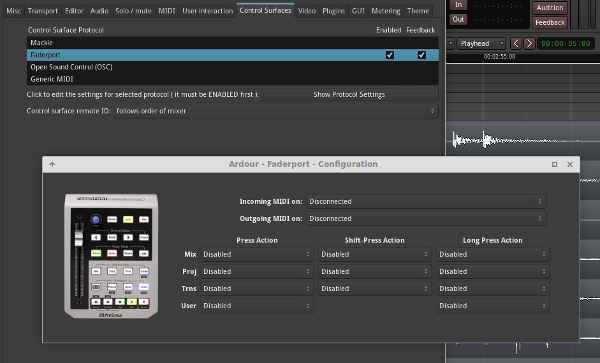This screenshot has width=600, height=363.
Task: Open the Editor preferences tab
Action: tap(74, 11)
